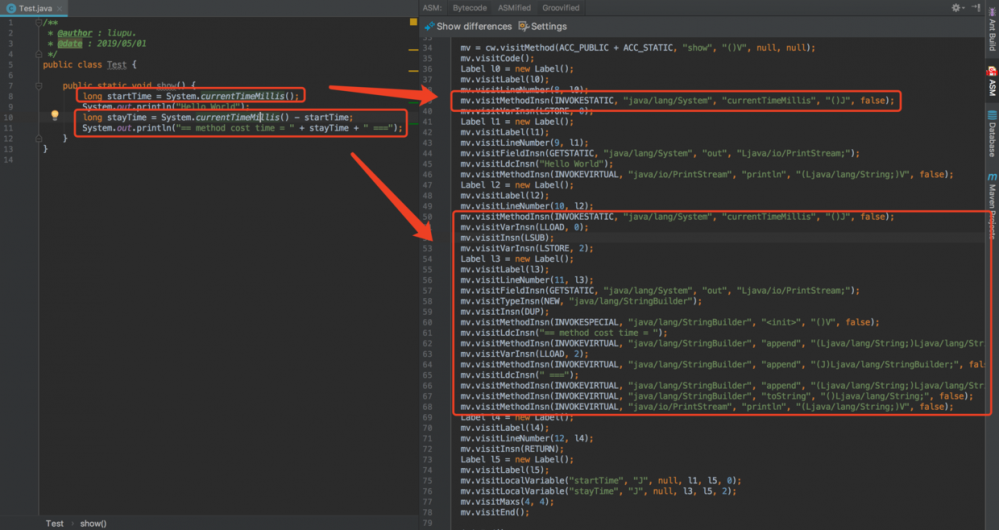999x530 pixels.
Task: Click the show() breadcrumb in the bottom bar
Action: point(93,523)
